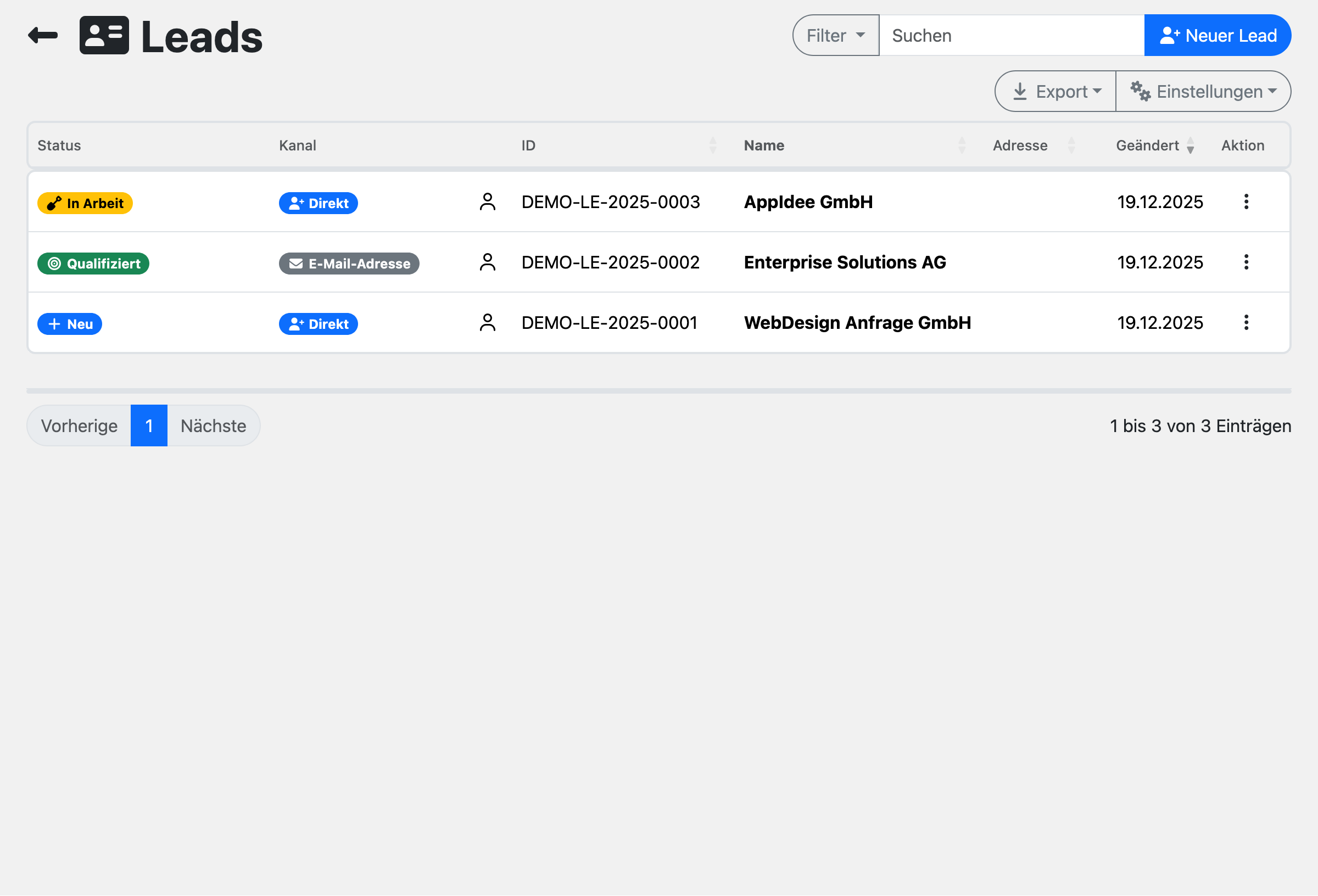Click the Leads contact card icon
The width and height of the screenshot is (1318, 896).
[104, 36]
